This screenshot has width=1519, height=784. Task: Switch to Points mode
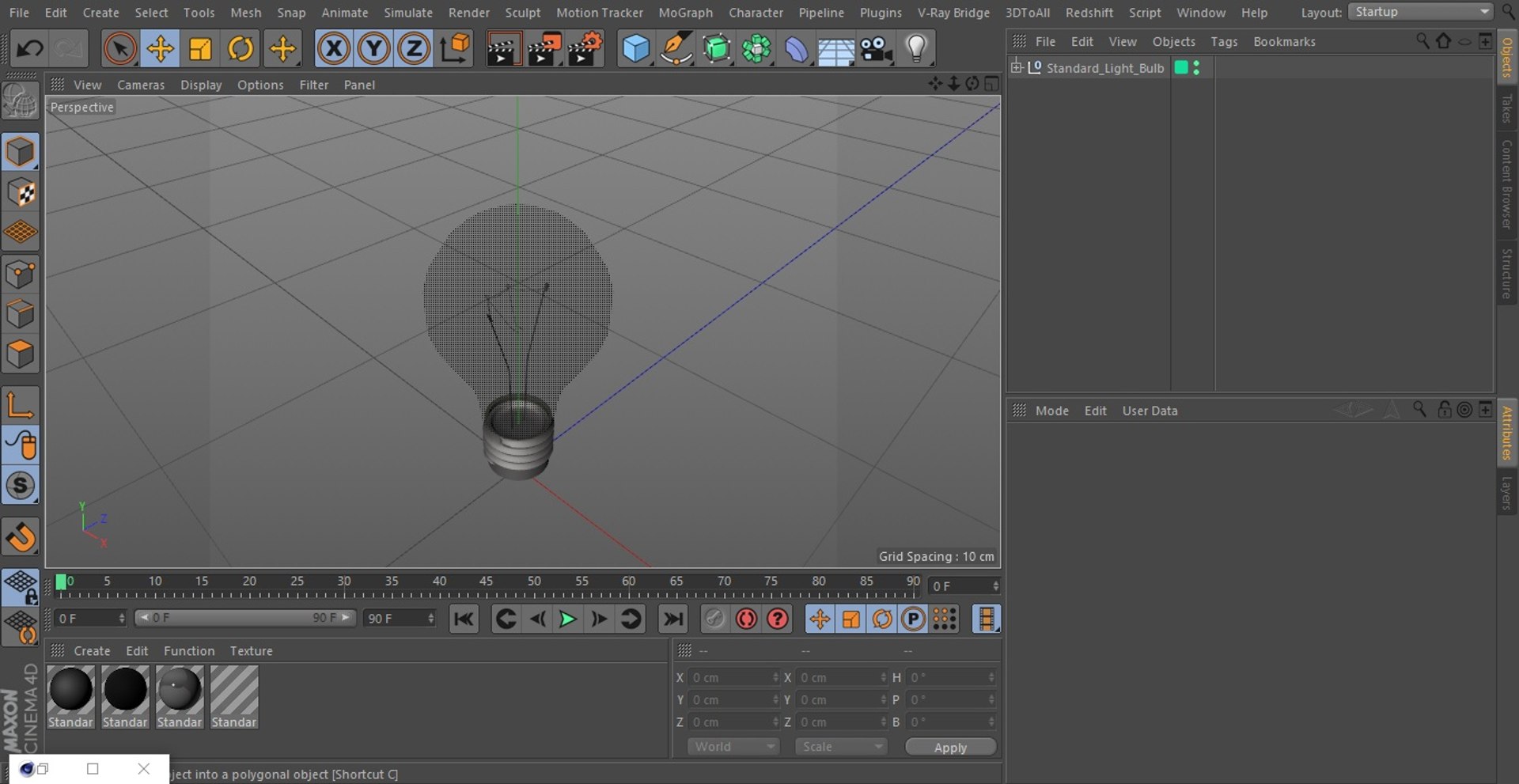coord(20,275)
